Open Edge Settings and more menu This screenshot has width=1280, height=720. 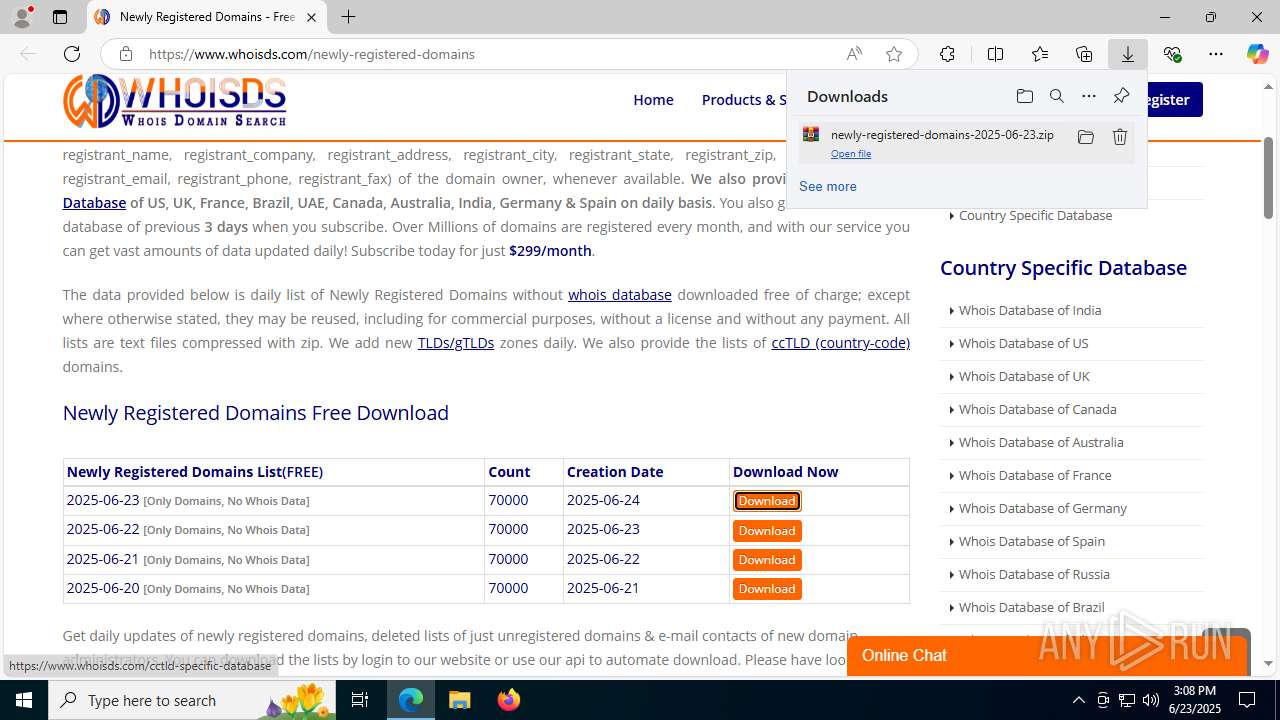[x=1216, y=54]
